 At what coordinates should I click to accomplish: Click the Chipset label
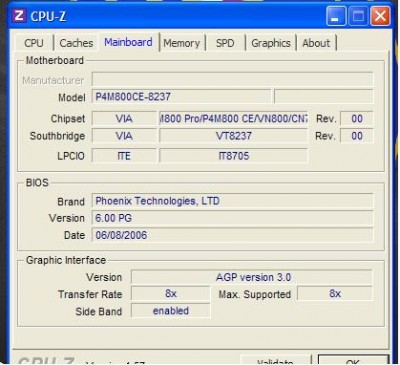pos(68,119)
